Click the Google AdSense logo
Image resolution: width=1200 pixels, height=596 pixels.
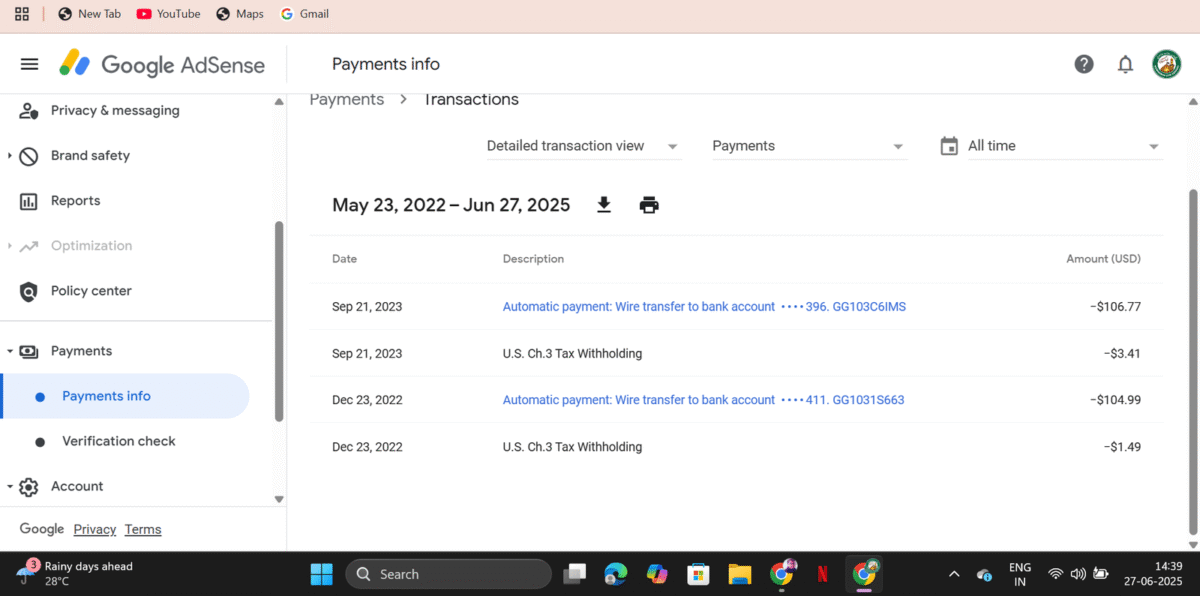[x=162, y=64]
